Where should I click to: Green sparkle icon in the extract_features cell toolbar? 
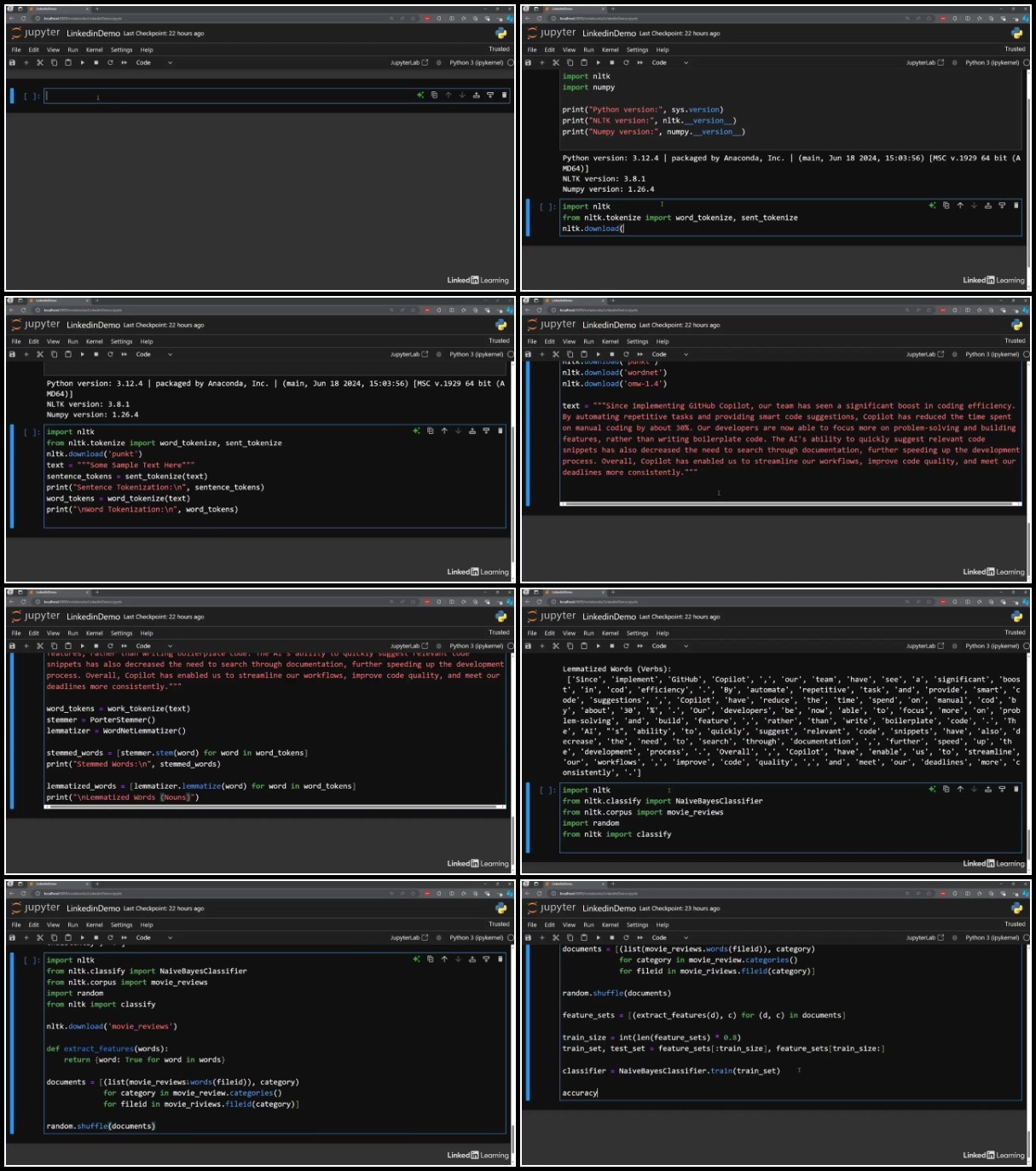[416, 959]
